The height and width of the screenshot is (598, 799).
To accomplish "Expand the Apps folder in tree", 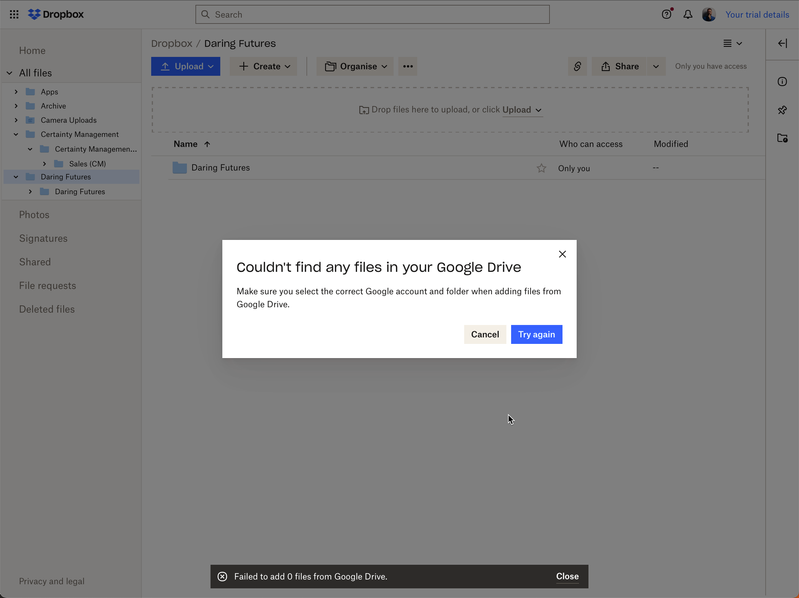I will [16, 92].
